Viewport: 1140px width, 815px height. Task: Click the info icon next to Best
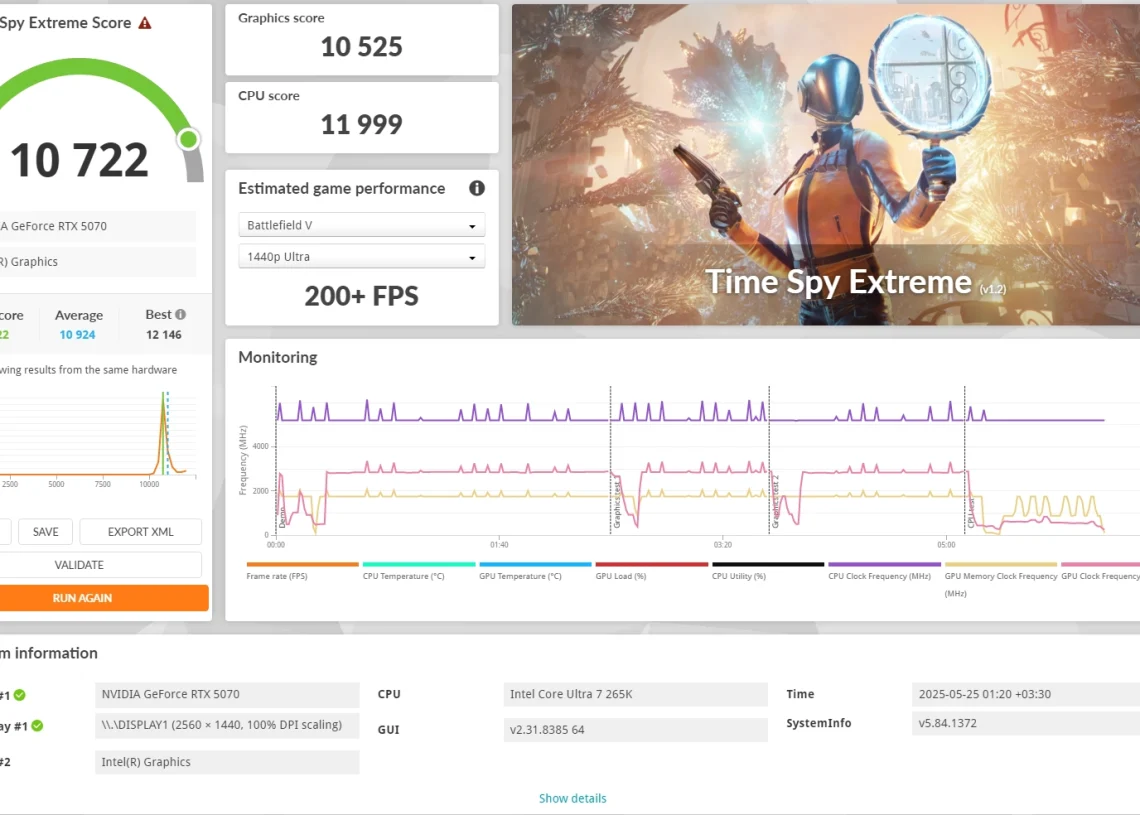[180, 314]
